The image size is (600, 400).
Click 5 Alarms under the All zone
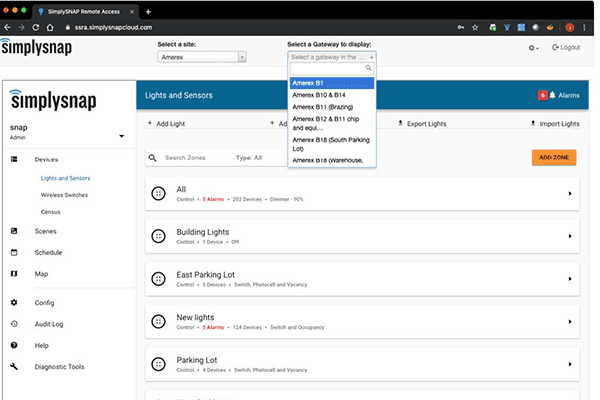[213, 199]
